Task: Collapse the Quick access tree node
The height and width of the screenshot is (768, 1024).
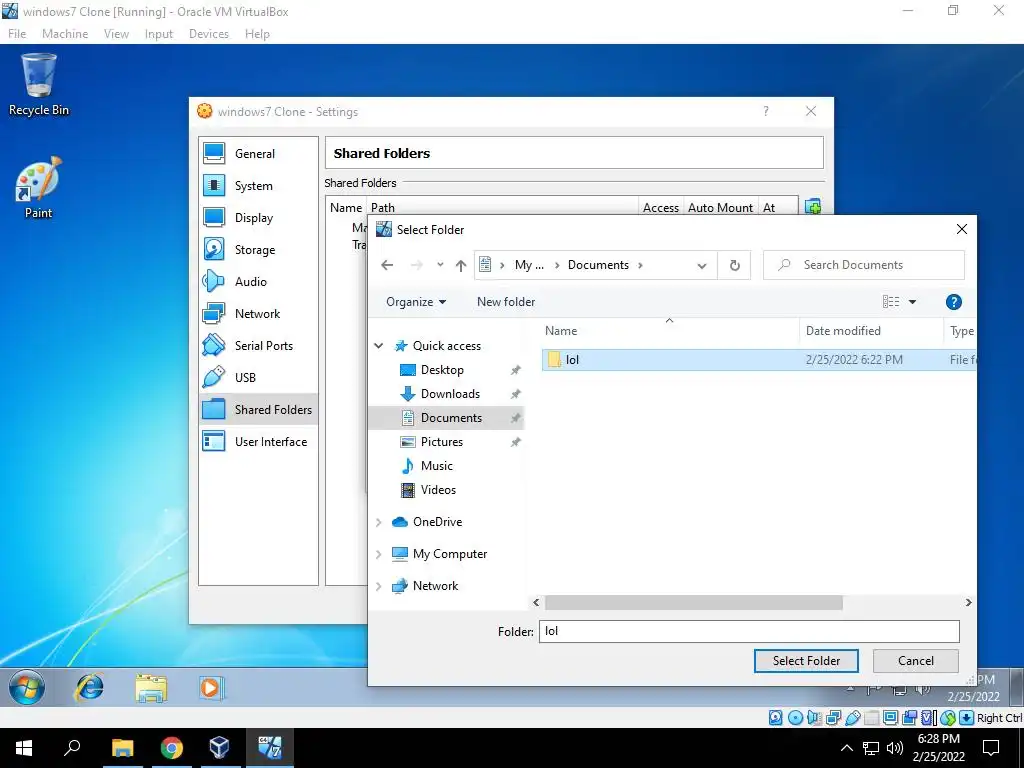Action: (x=379, y=345)
